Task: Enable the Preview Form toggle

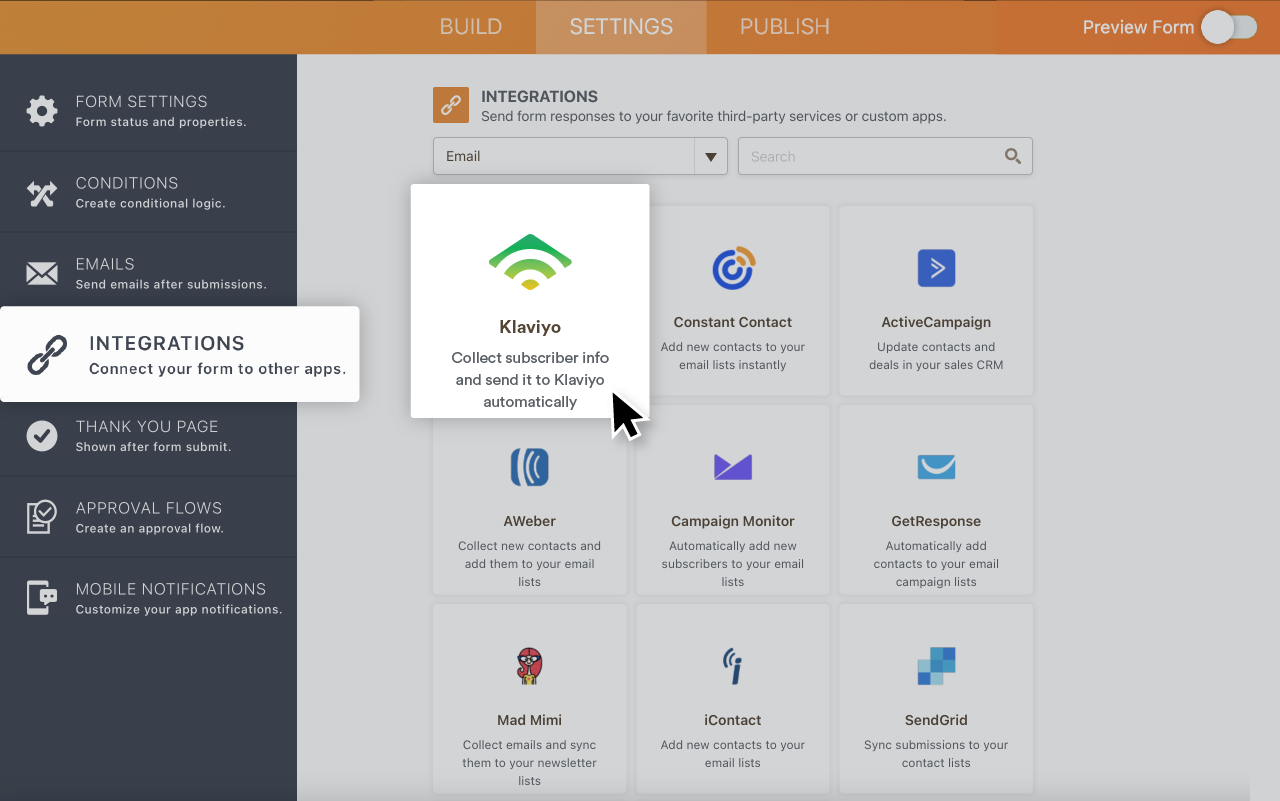Action: (1229, 27)
